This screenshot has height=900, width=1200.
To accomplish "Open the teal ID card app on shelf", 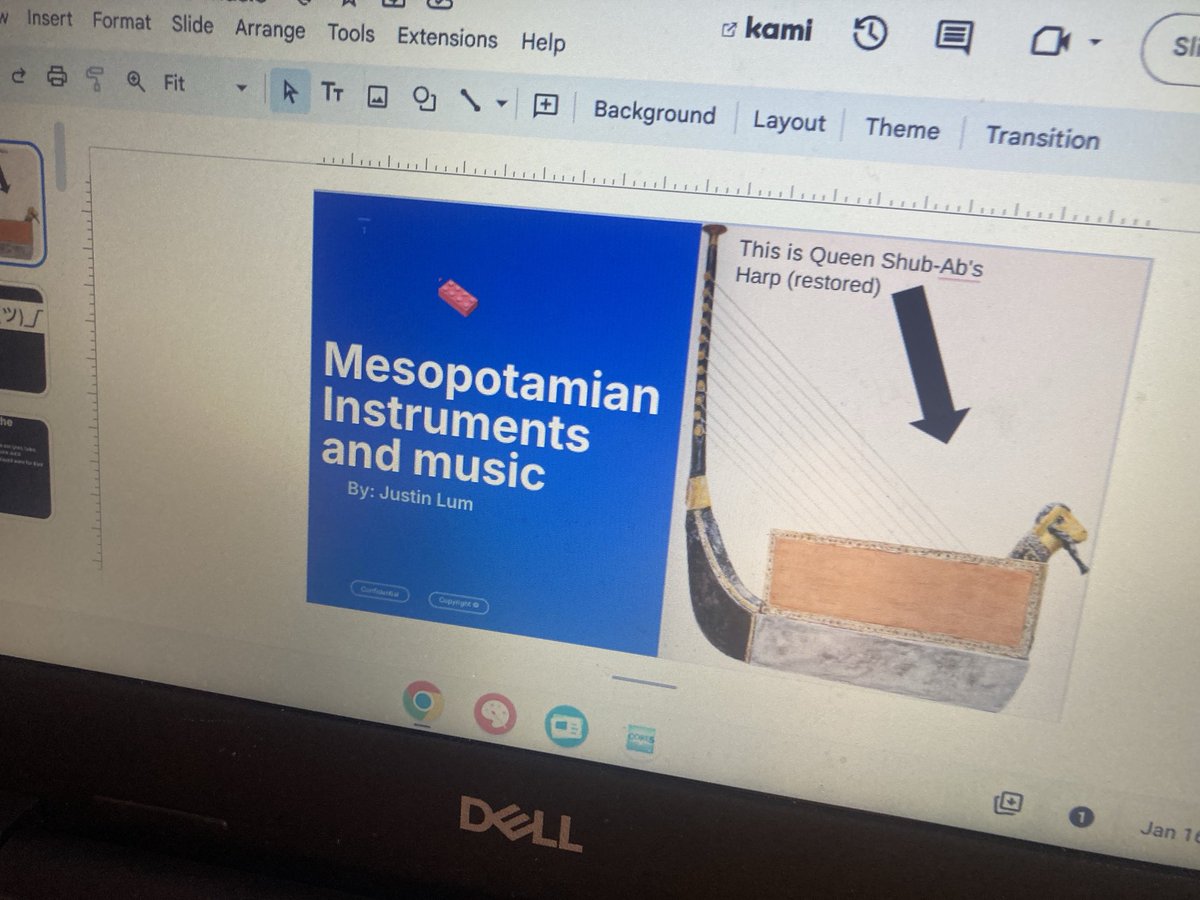I will [x=567, y=727].
